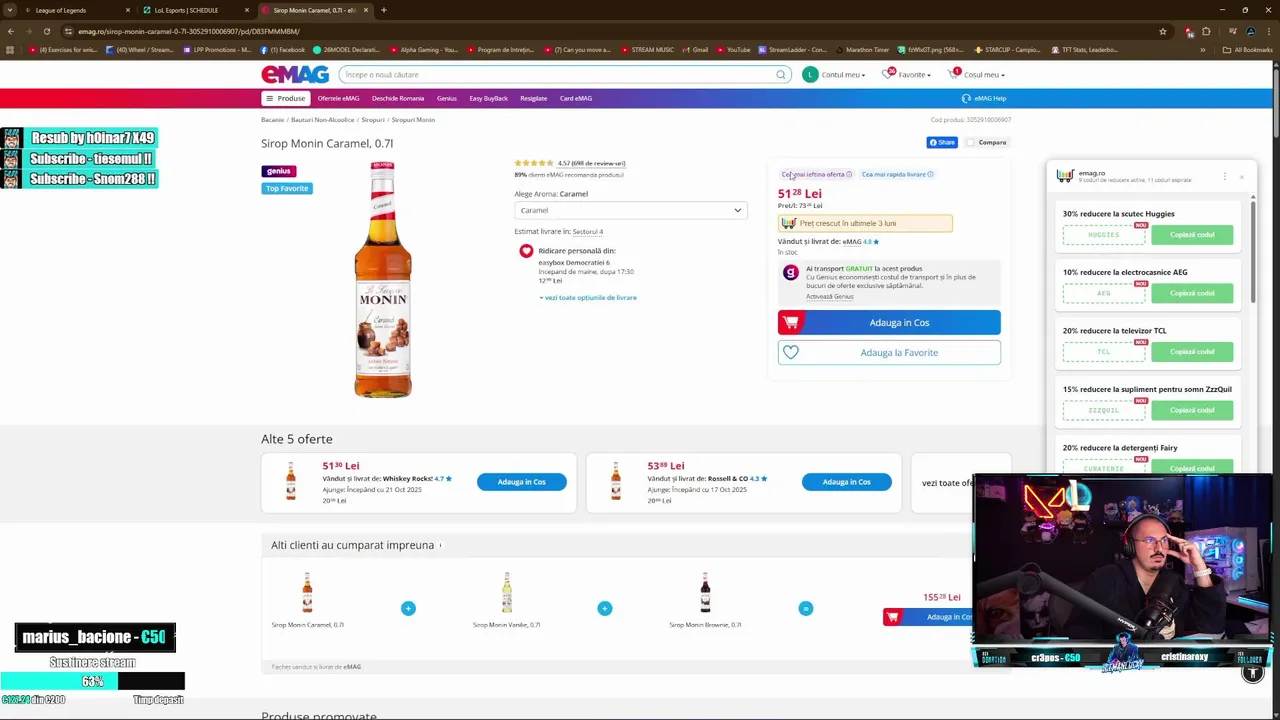Switch to LoL Esports SCHEDULE tab

pos(195,10)
